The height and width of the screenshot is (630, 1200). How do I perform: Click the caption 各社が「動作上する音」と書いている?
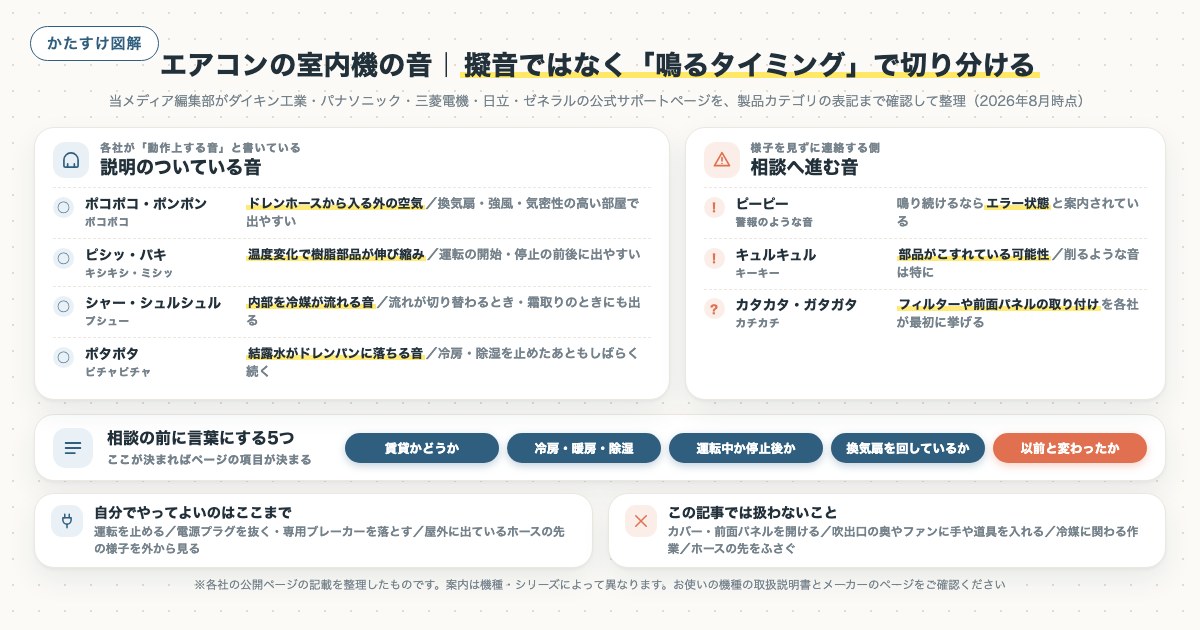click(x=200, y=147)
